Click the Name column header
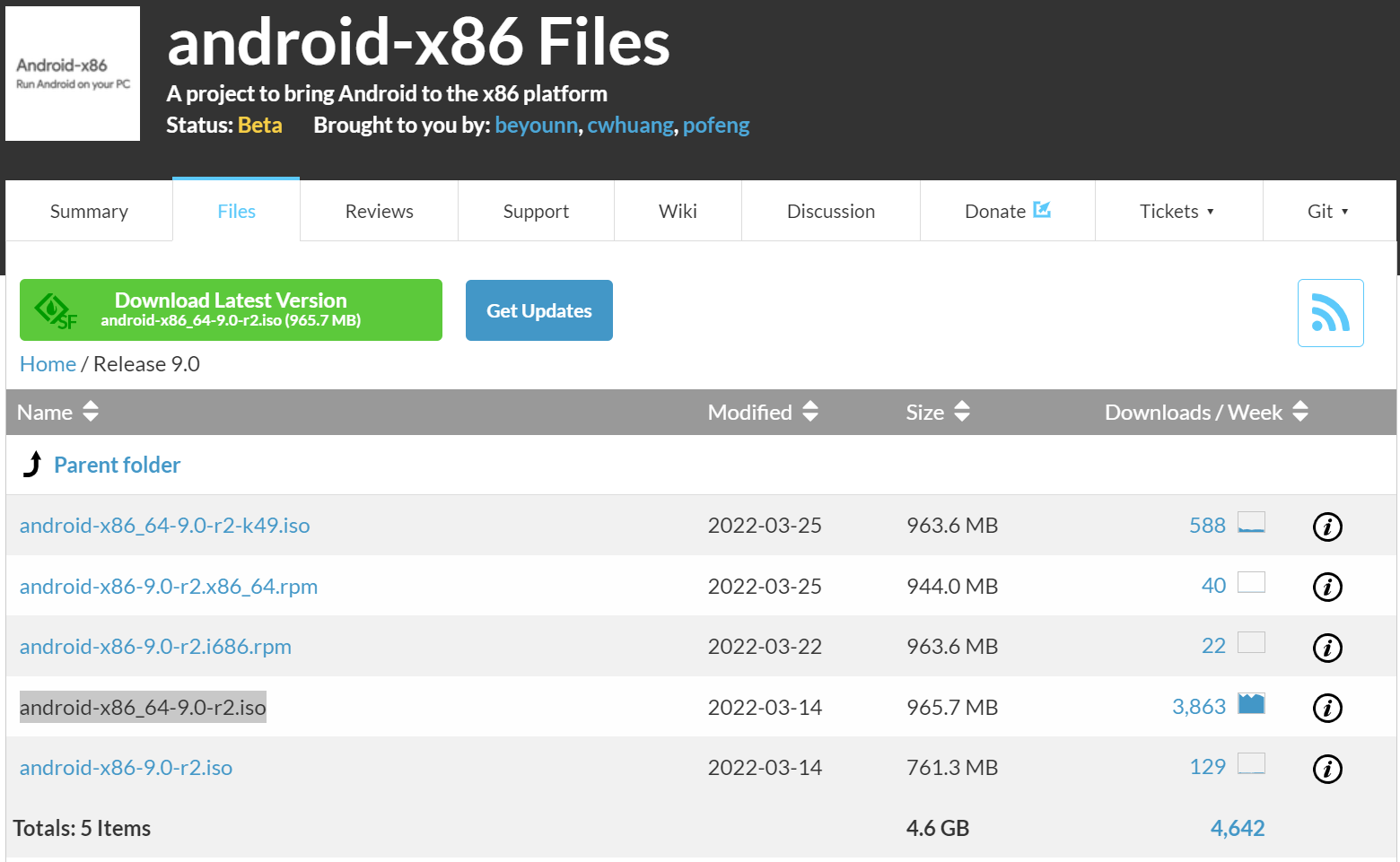This screenshot has width=1400, height=862. pos(45,413)
